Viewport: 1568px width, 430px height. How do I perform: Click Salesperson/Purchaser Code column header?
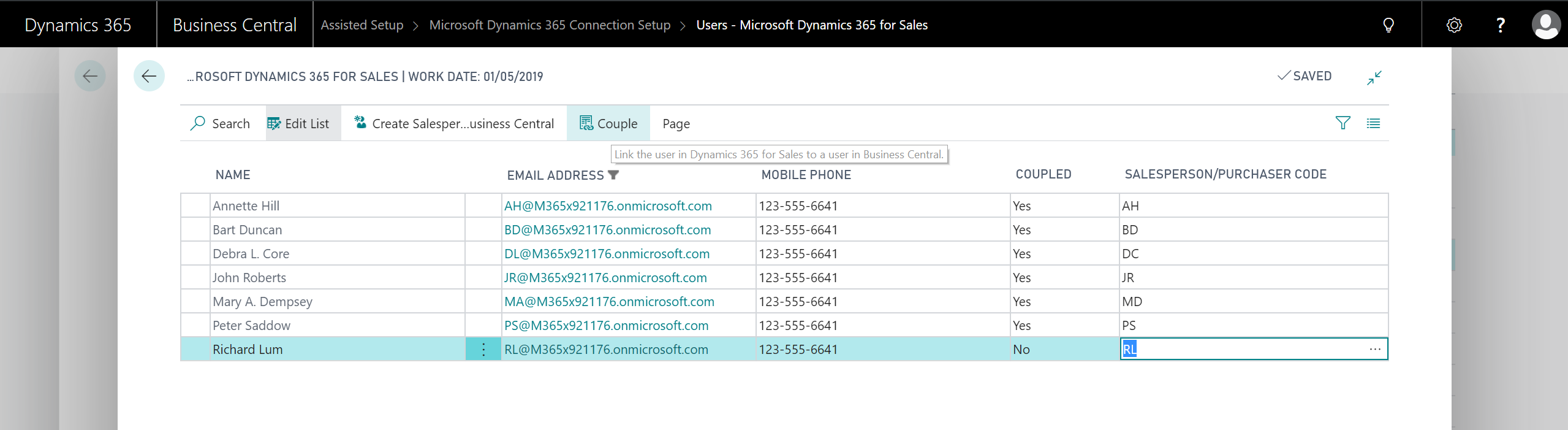(1225, 174)
